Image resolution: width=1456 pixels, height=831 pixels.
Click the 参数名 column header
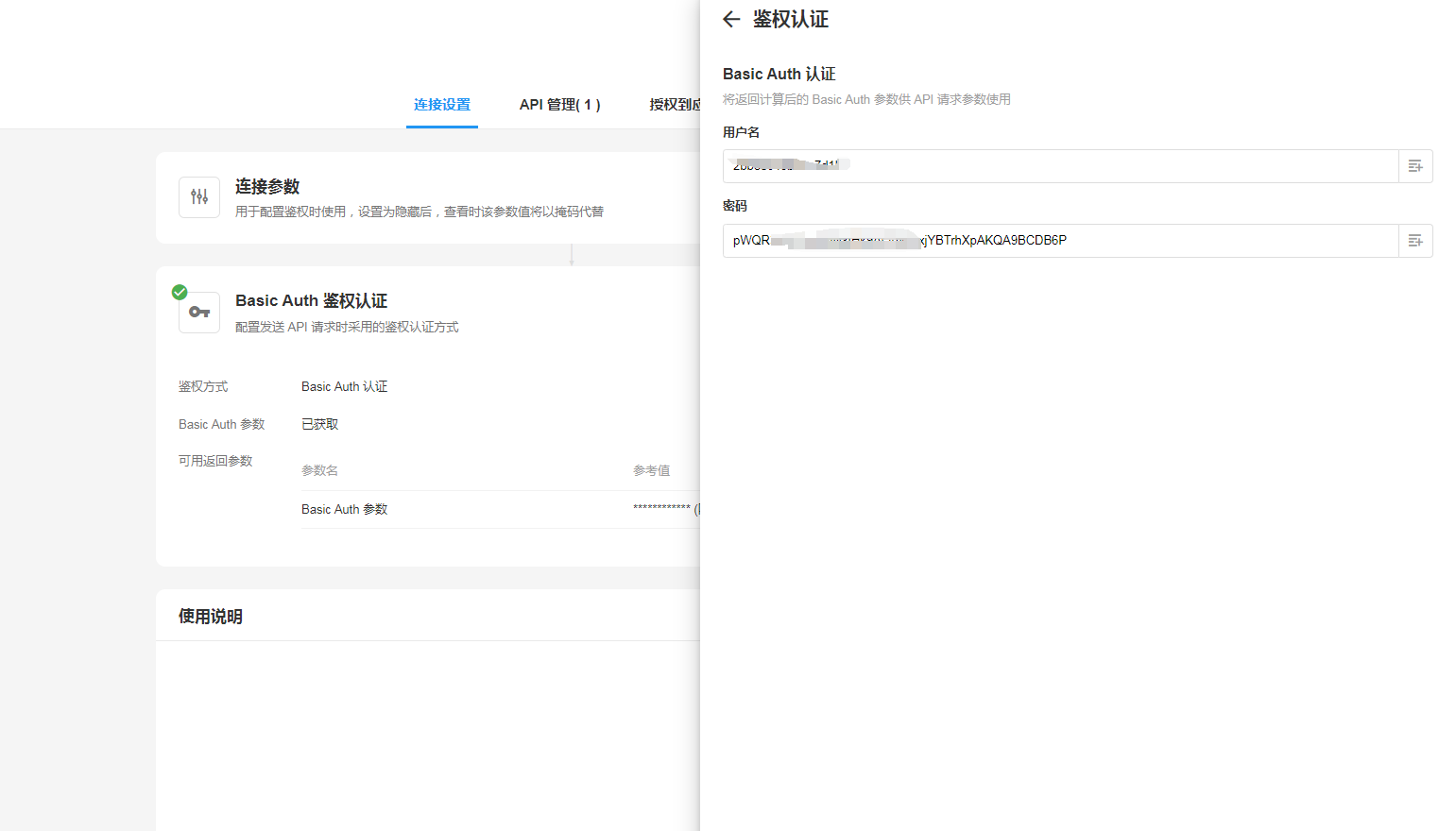coord(319,470)
